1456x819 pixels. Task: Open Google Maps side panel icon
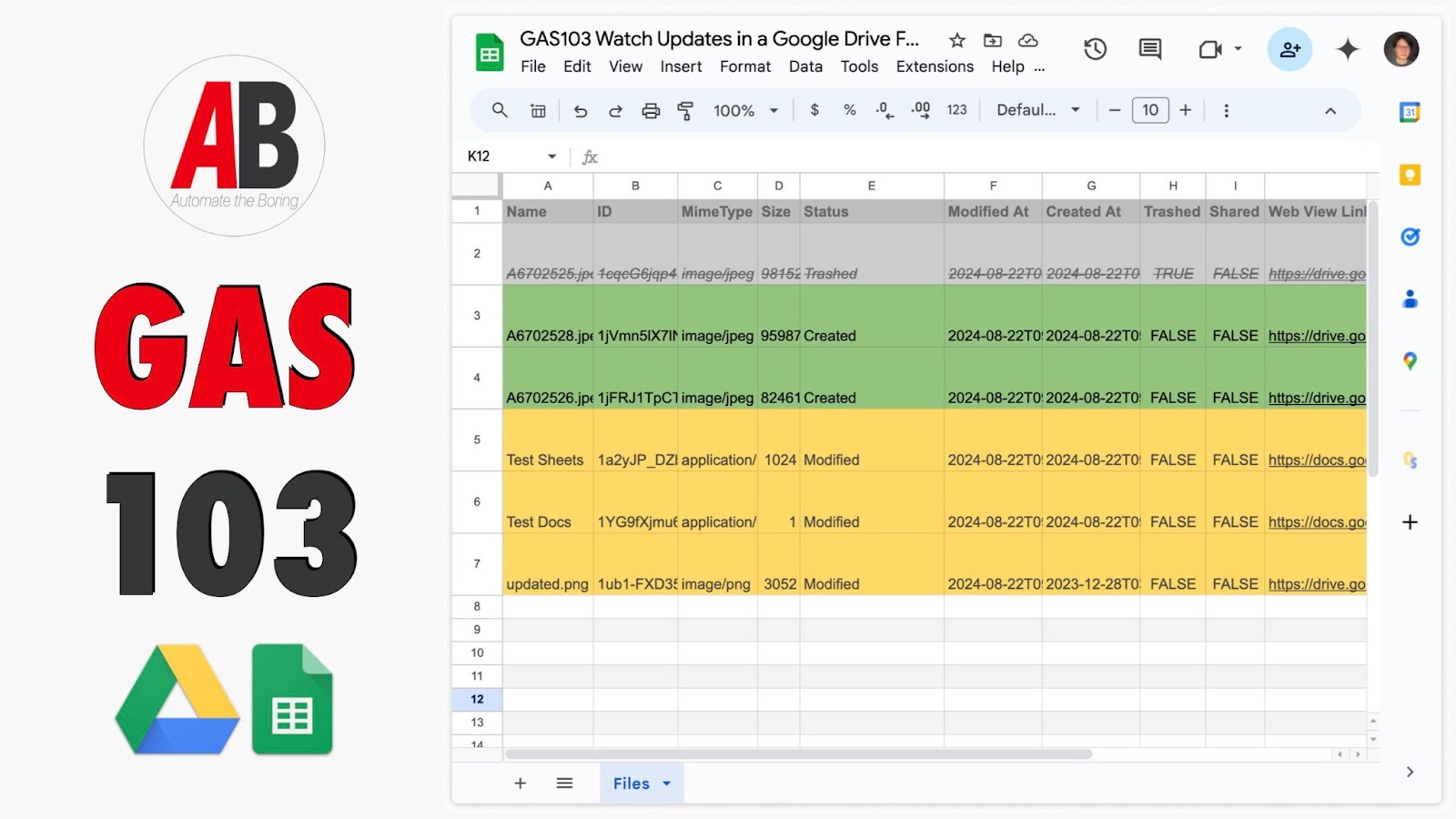point(1410,361)
